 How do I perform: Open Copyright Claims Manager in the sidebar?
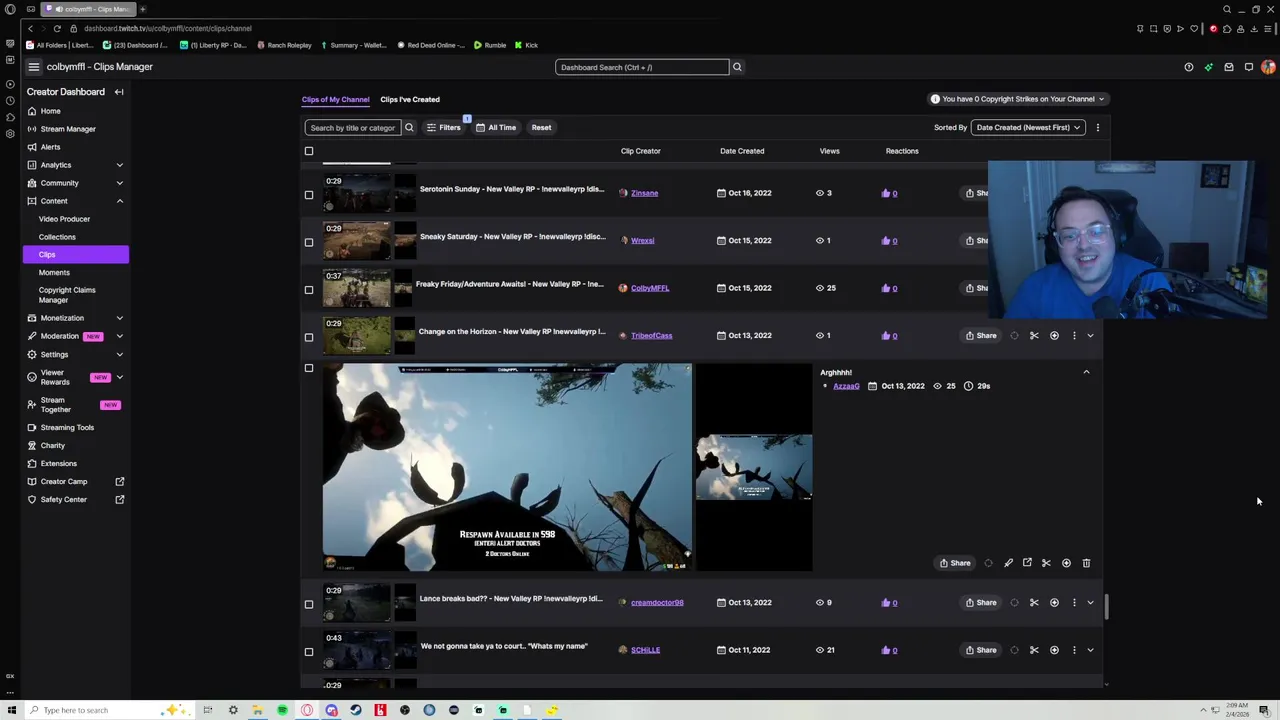pyautogui.click(x=67, y=295)
